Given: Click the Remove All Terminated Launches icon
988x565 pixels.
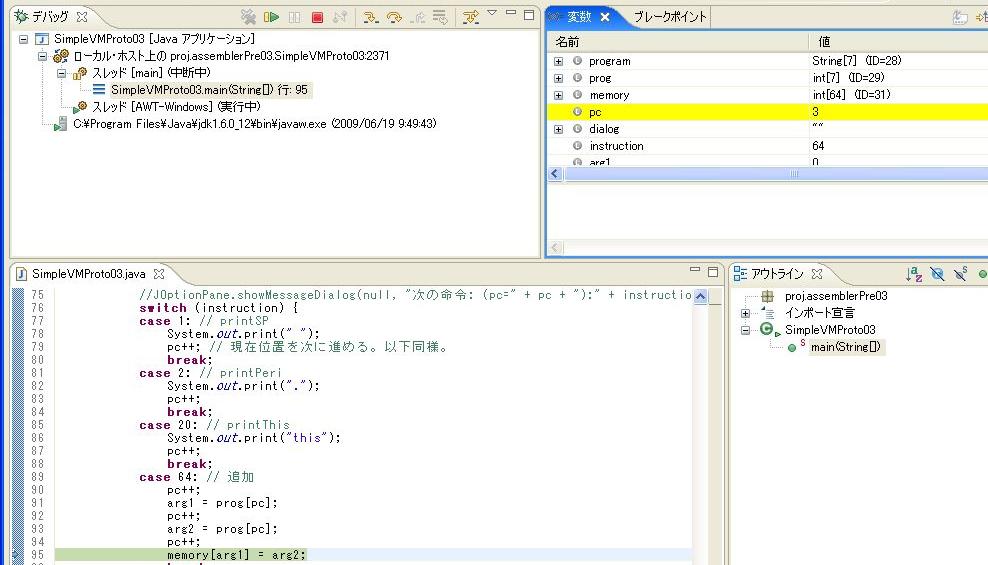Looking at the screenshot, I should [x=248, y=17].
